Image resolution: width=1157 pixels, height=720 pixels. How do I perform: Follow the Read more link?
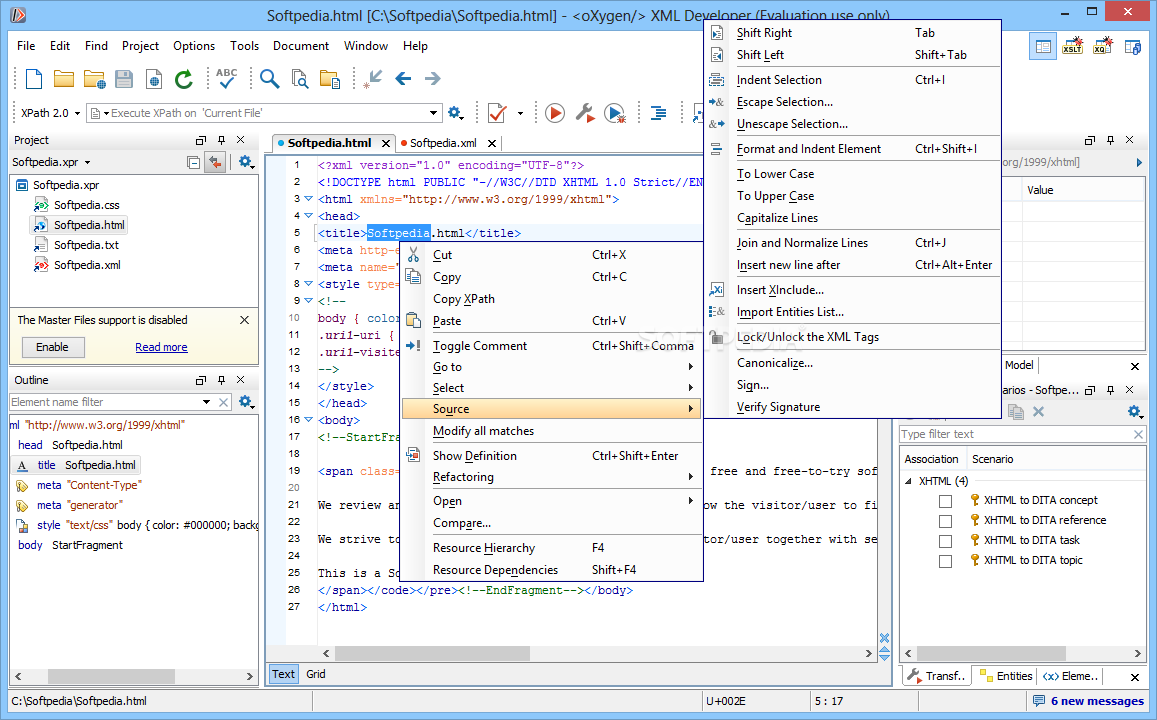pos(162,347)
